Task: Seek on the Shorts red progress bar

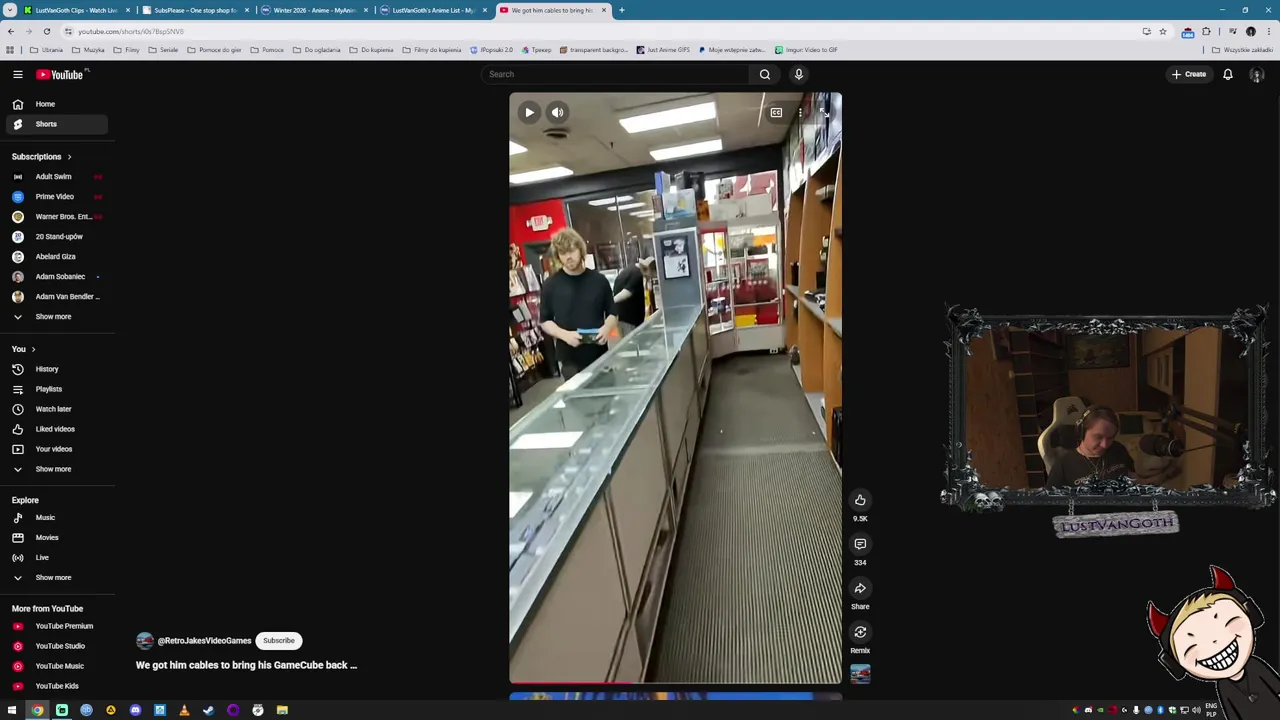Action: click(x=675, y=683)
